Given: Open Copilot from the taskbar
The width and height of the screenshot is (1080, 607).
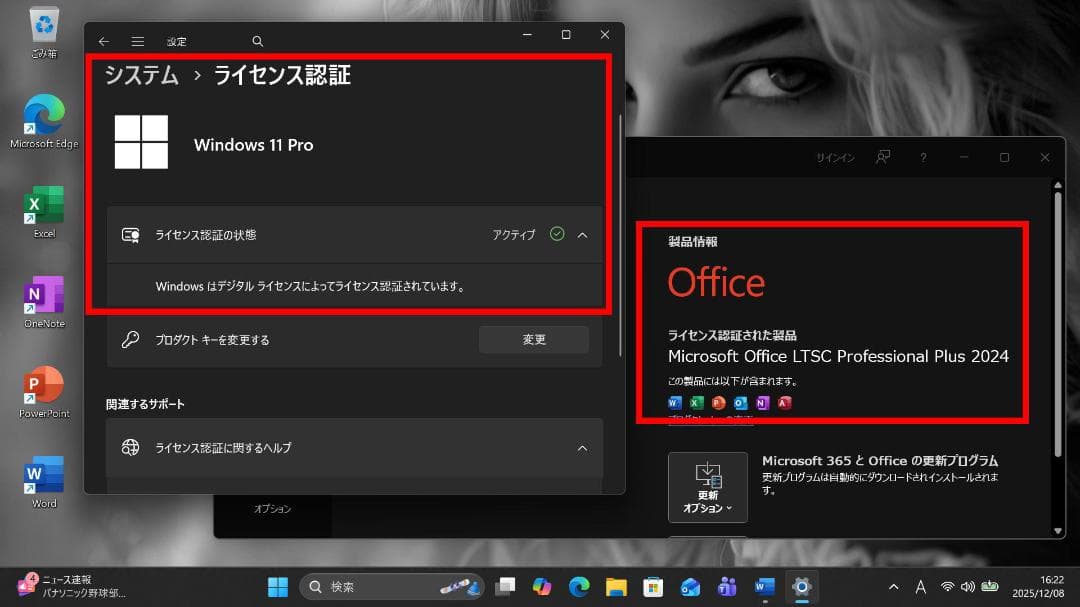Looking at the screenshot, I should 541,586.
